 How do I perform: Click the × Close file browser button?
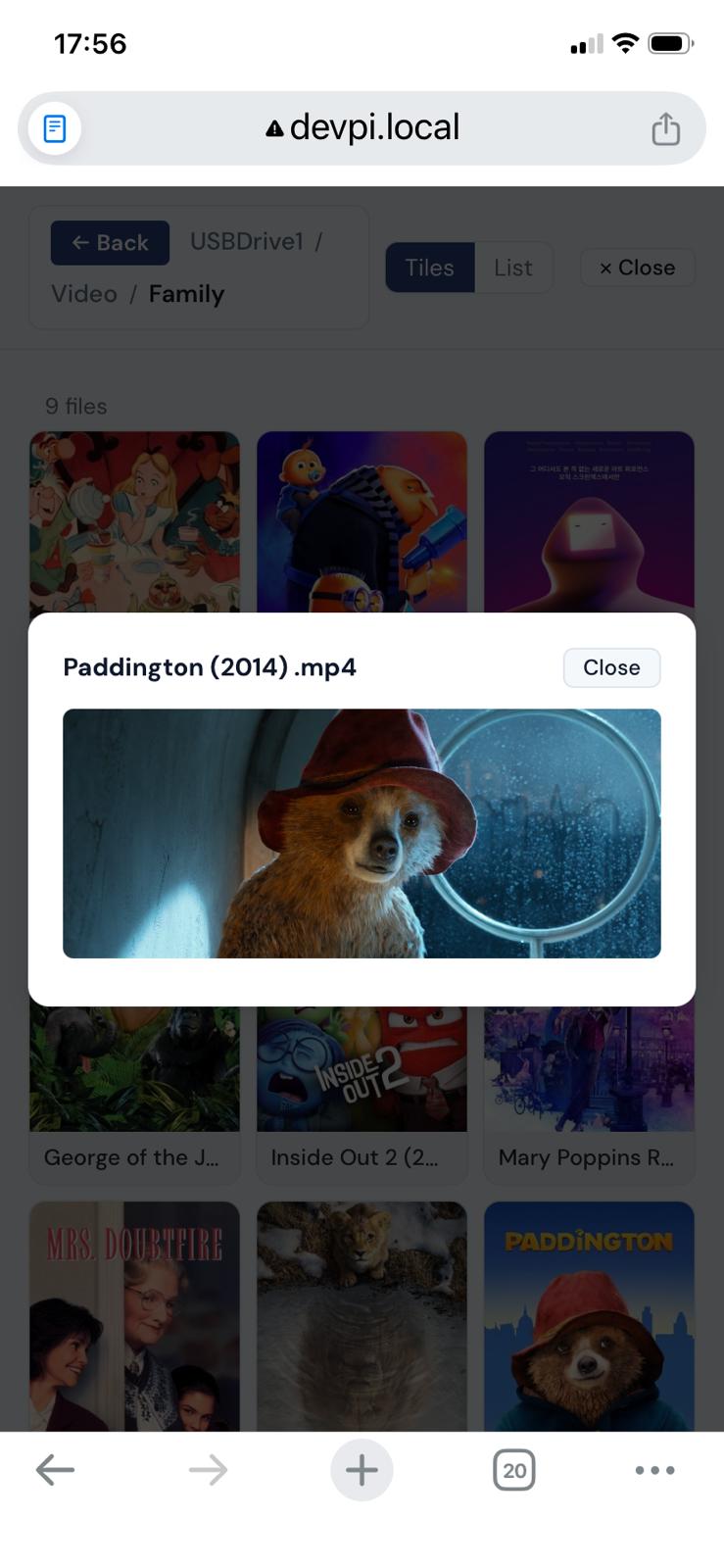point(637,268)
